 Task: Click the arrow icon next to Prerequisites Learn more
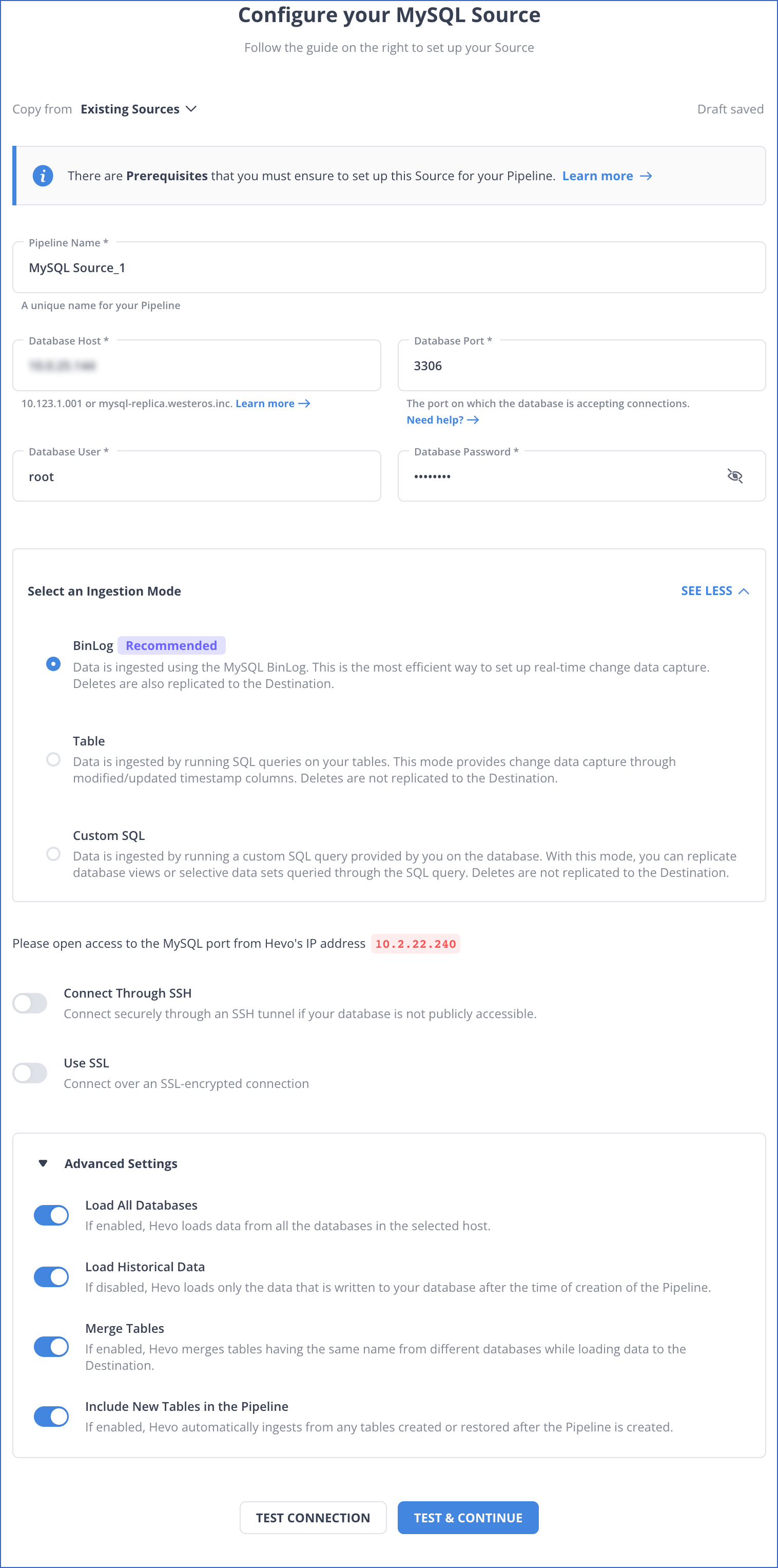(646, 176)
